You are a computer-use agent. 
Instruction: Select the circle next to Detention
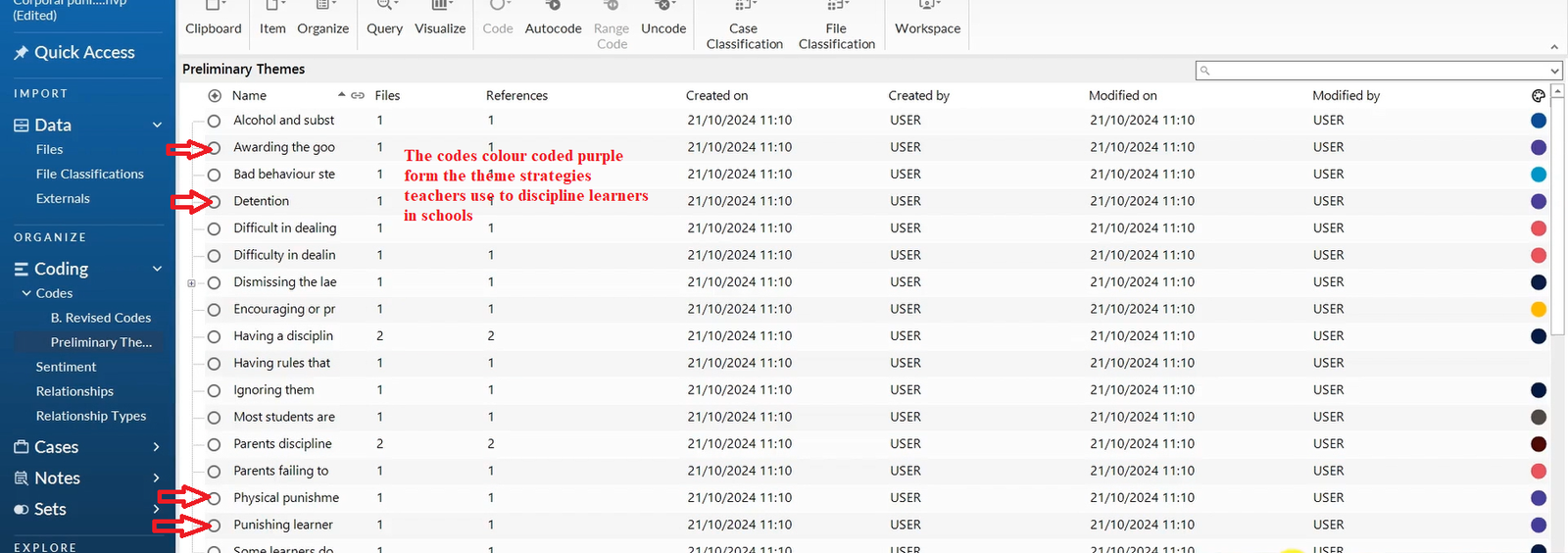214,201
